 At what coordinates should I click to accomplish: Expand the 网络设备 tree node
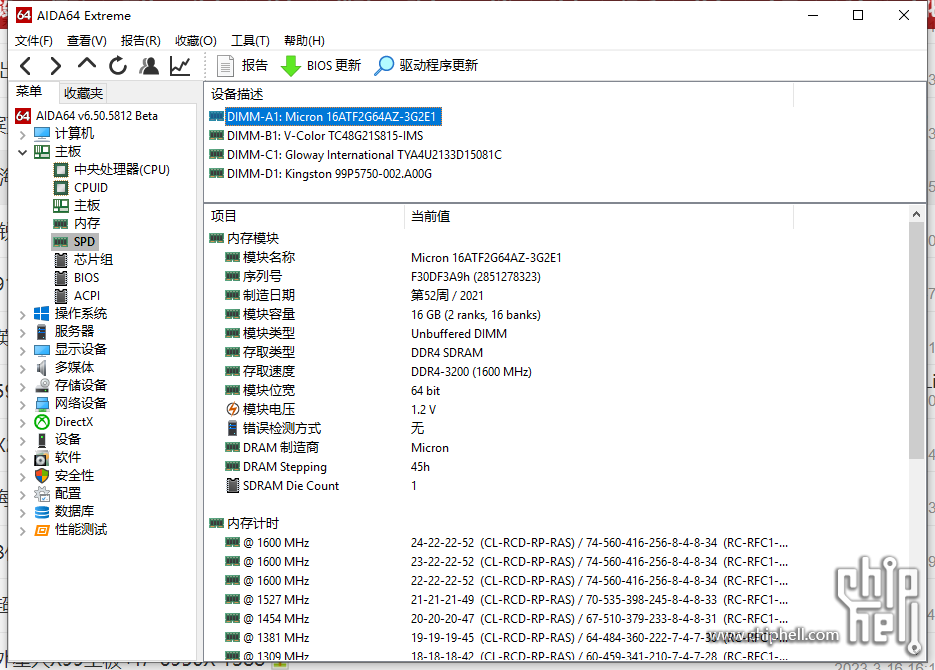23,404
